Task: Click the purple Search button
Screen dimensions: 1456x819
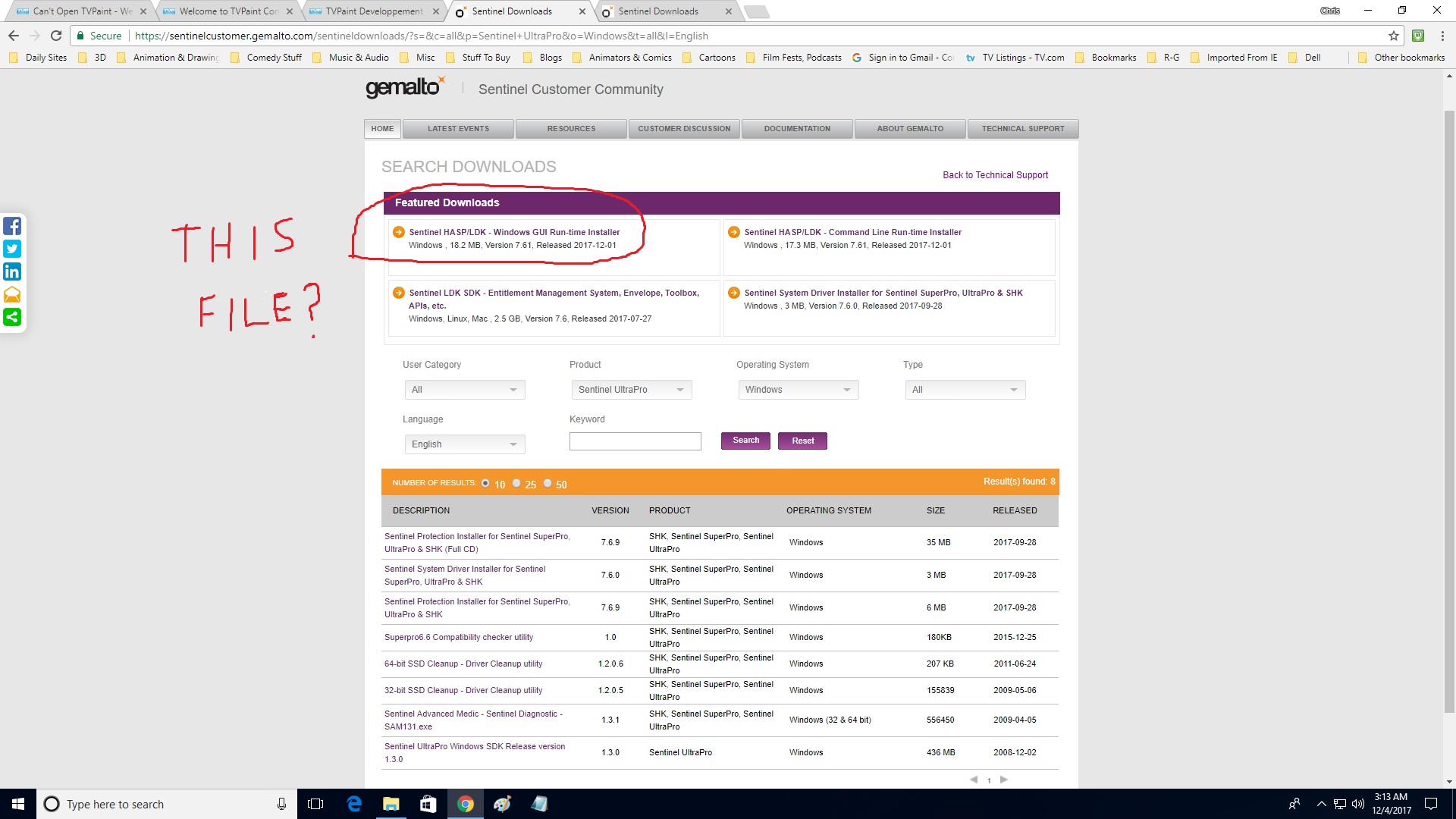Action: (x=745, y=441)
